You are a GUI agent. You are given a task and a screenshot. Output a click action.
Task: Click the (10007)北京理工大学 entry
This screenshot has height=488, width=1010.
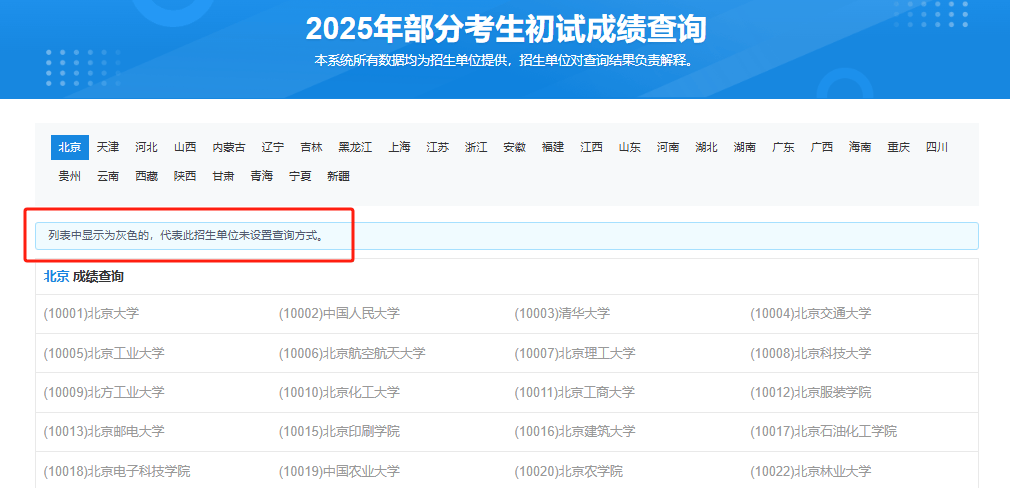(575, 353)
